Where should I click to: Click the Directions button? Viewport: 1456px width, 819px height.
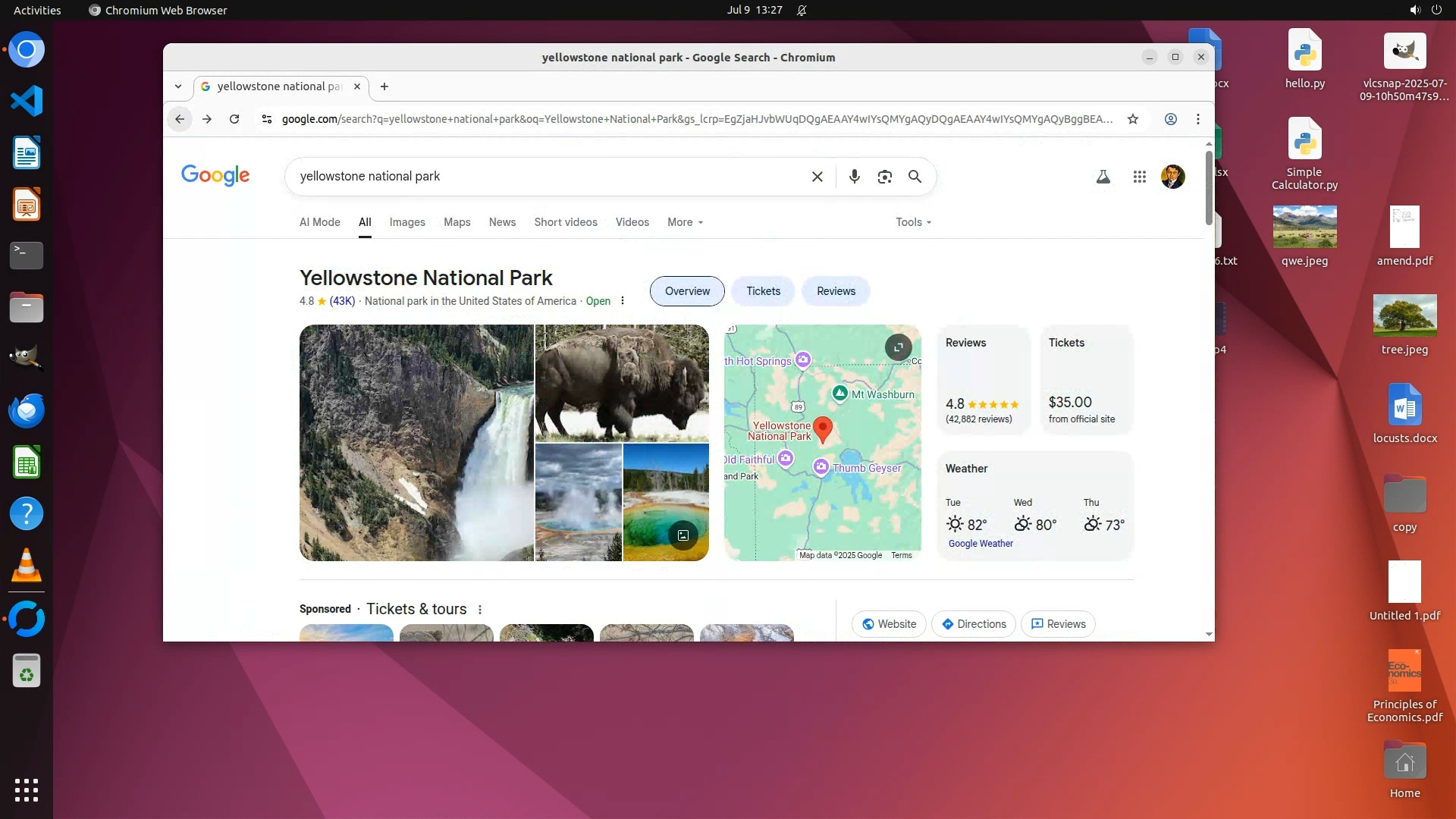click(974, 624)
